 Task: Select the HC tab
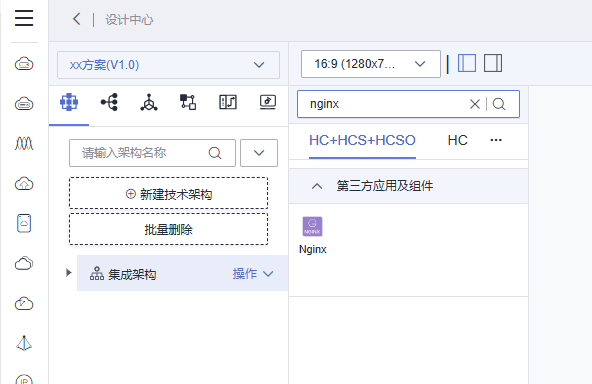pyautogui.click(x=458, y=140)
